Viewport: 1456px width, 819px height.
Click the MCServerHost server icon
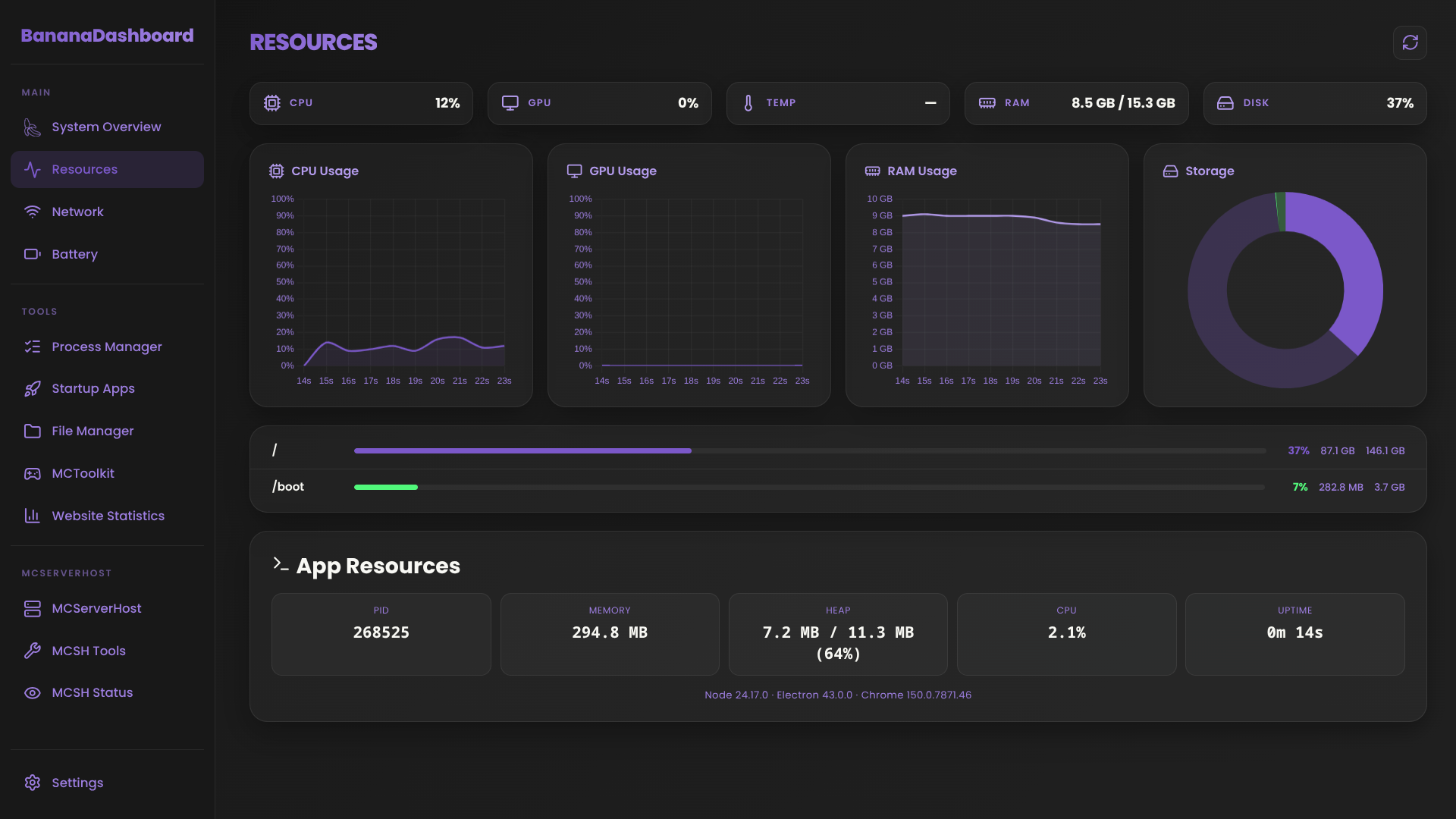click(32, 608)
